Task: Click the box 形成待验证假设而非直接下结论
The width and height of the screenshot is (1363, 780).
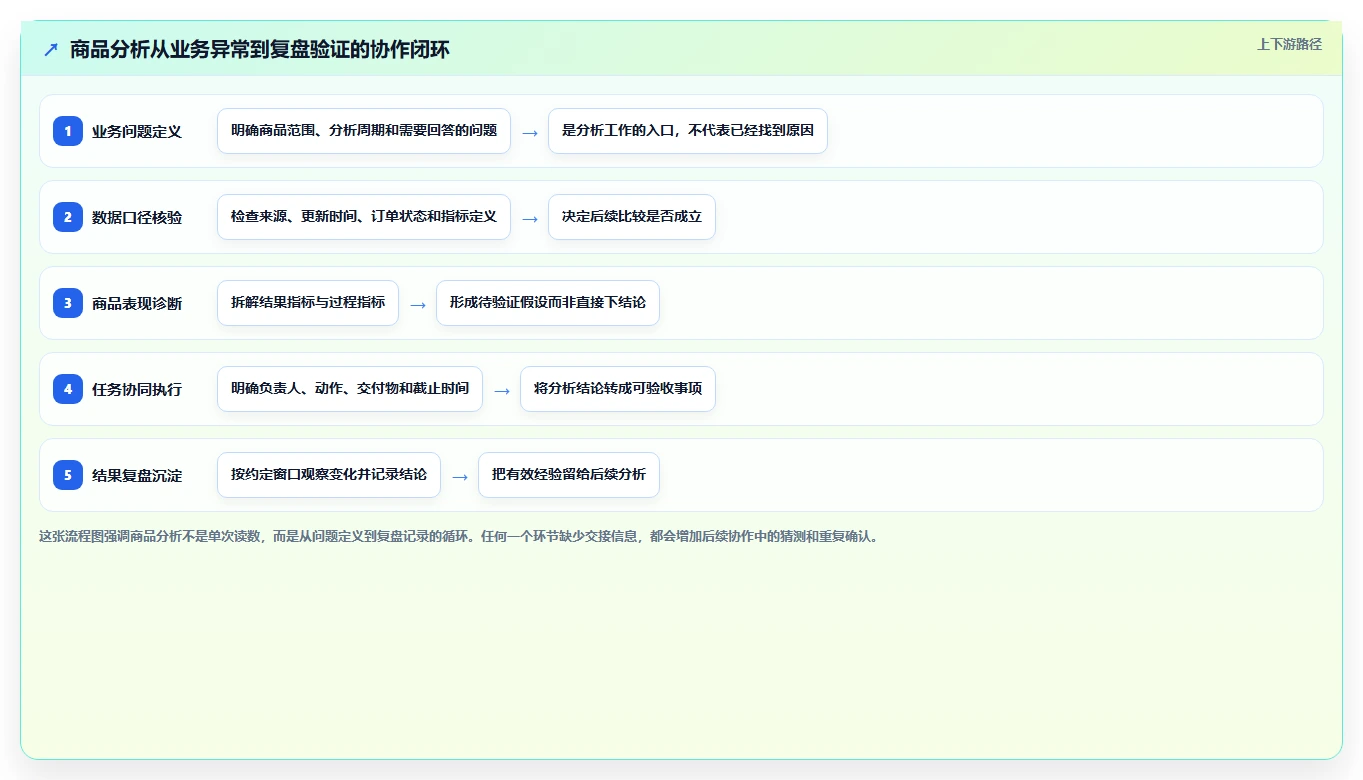Action: click(548, 303)
